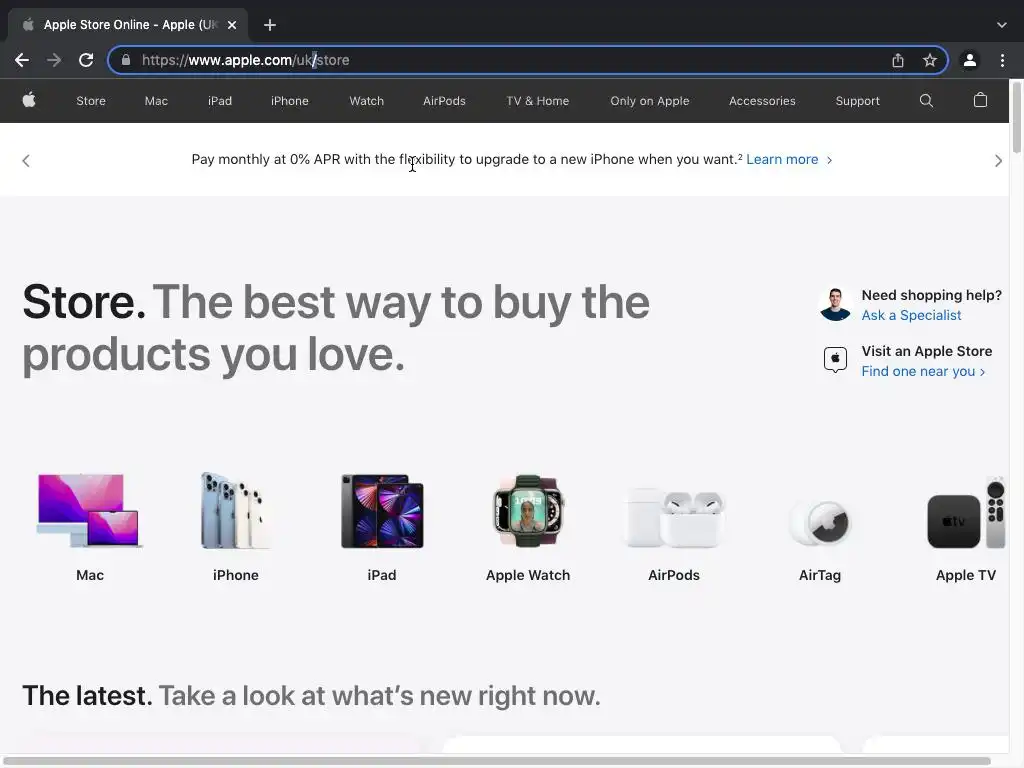Click the share page icon in address bar

point(898,60)
